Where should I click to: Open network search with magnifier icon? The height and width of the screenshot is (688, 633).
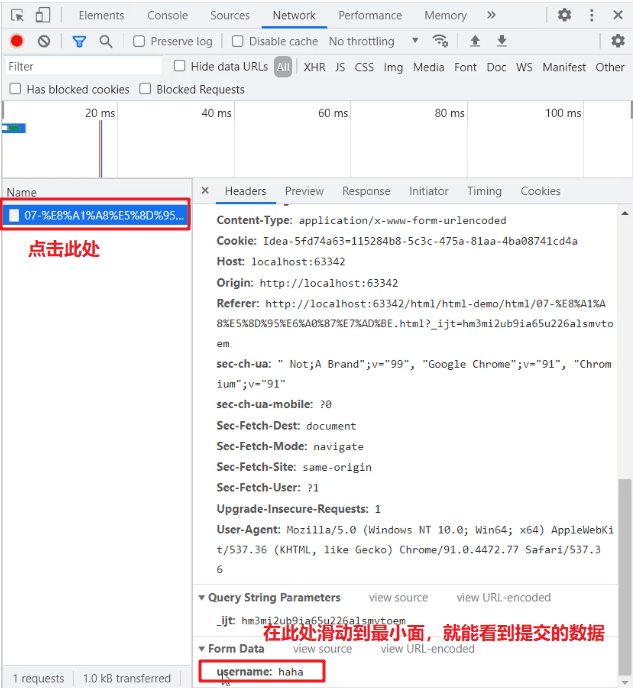(106, 41)
